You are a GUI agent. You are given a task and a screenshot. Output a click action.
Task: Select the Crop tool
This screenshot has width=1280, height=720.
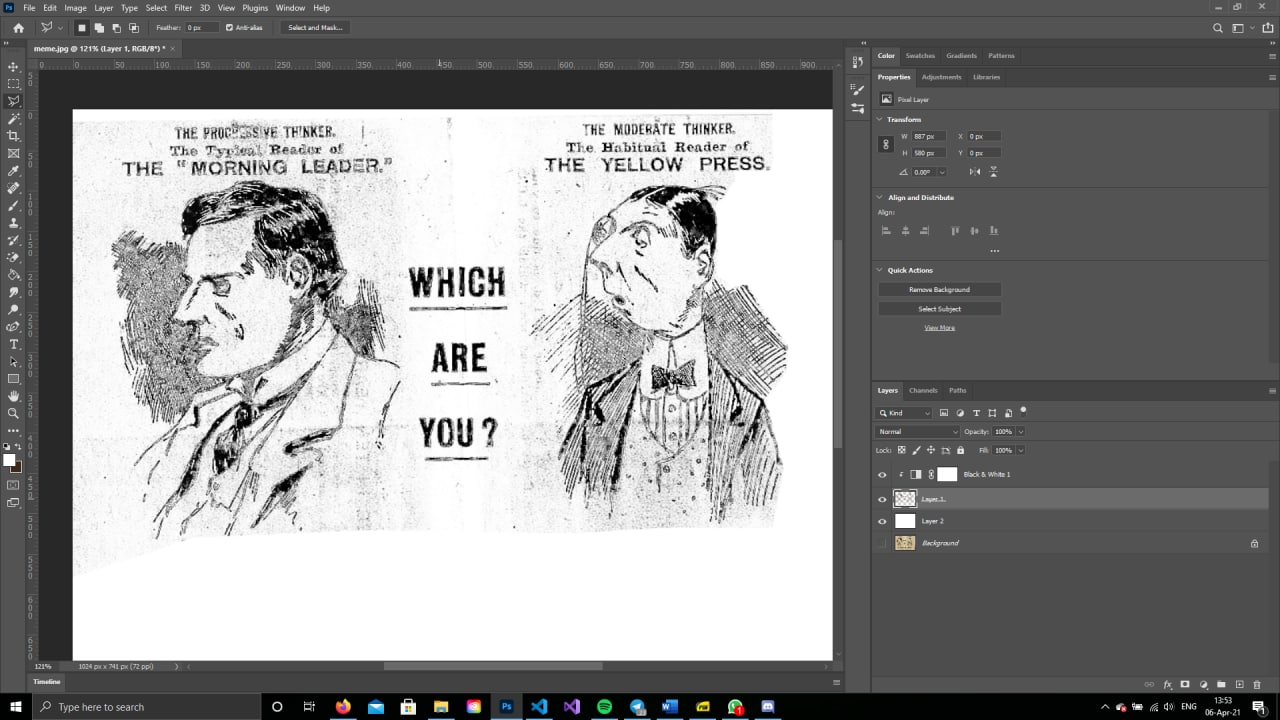click(x=13, y=136)
